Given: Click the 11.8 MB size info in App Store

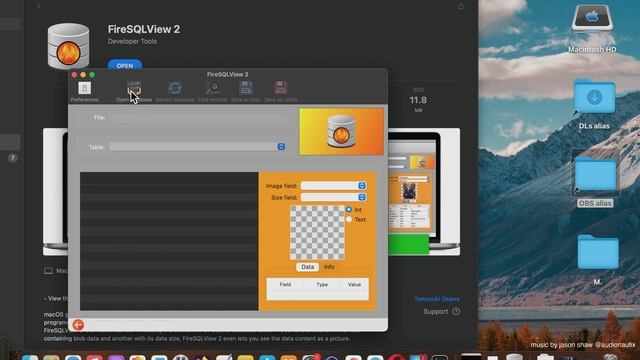Looking at the screenshot, I should tap(418, 100).
